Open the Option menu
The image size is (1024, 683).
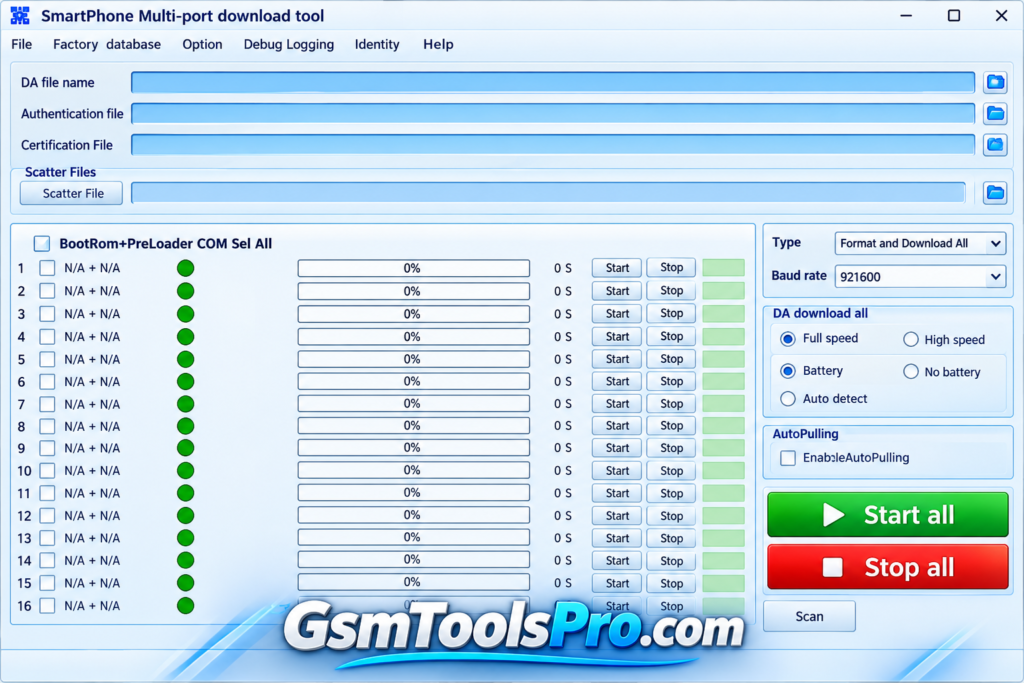[x=202, y=44]
